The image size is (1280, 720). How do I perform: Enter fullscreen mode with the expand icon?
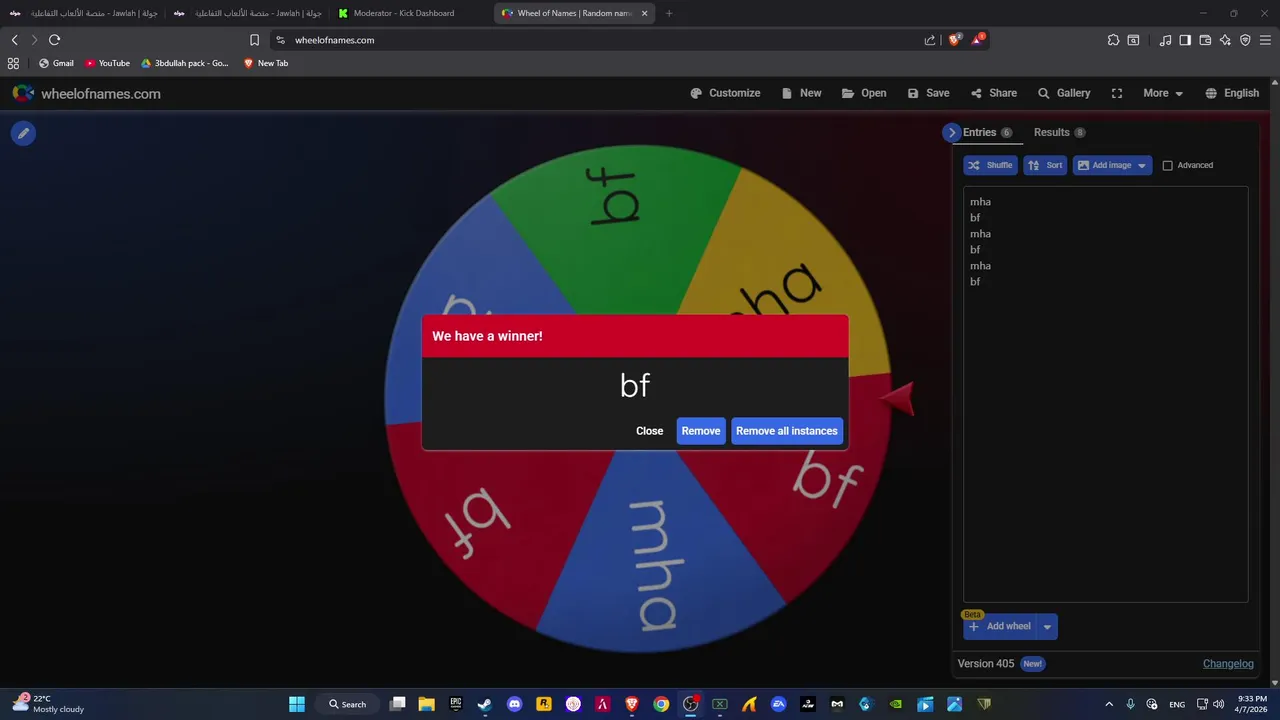coord(1117,93)
